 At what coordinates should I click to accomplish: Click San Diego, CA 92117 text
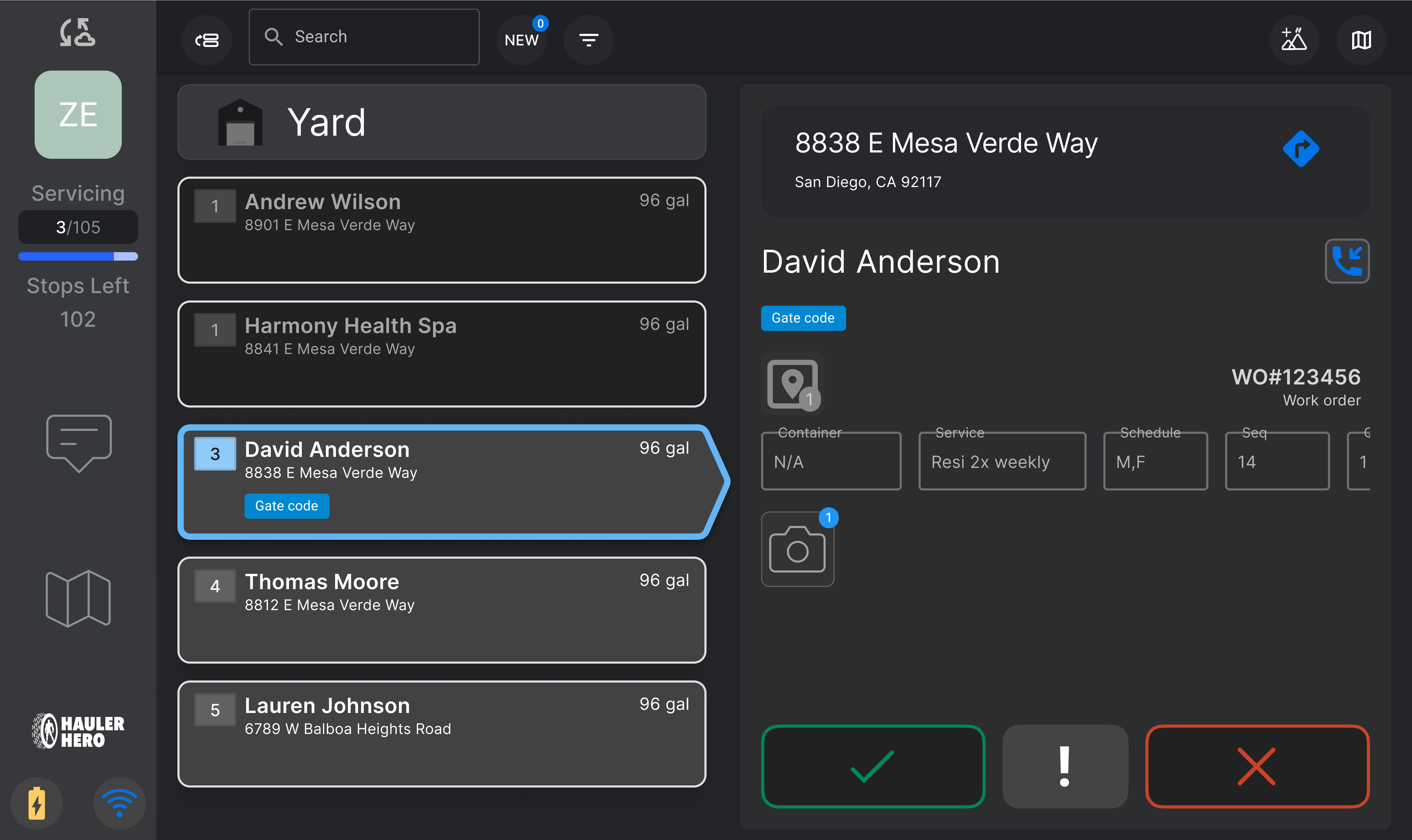(868, 182)
